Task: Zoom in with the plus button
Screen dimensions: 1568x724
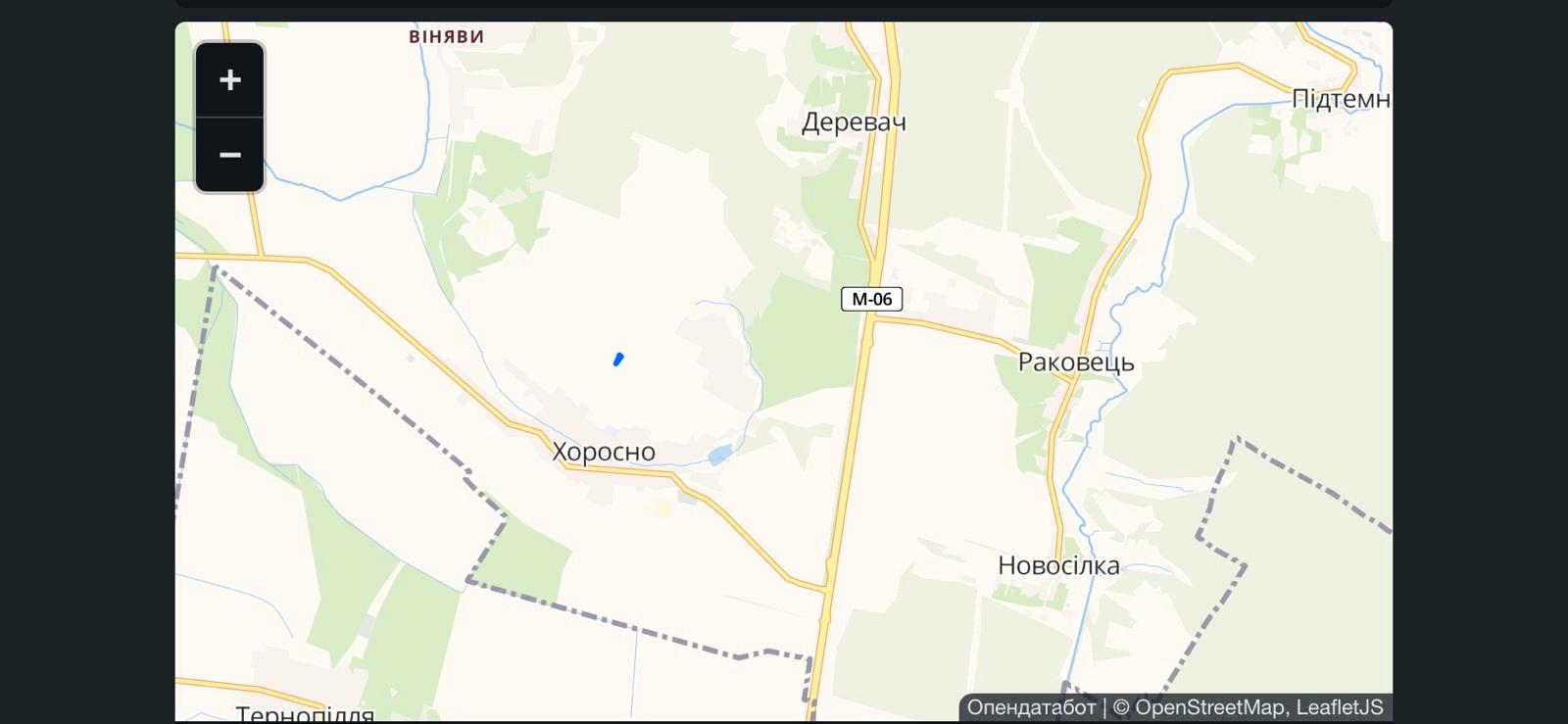Action: (229, 80)
